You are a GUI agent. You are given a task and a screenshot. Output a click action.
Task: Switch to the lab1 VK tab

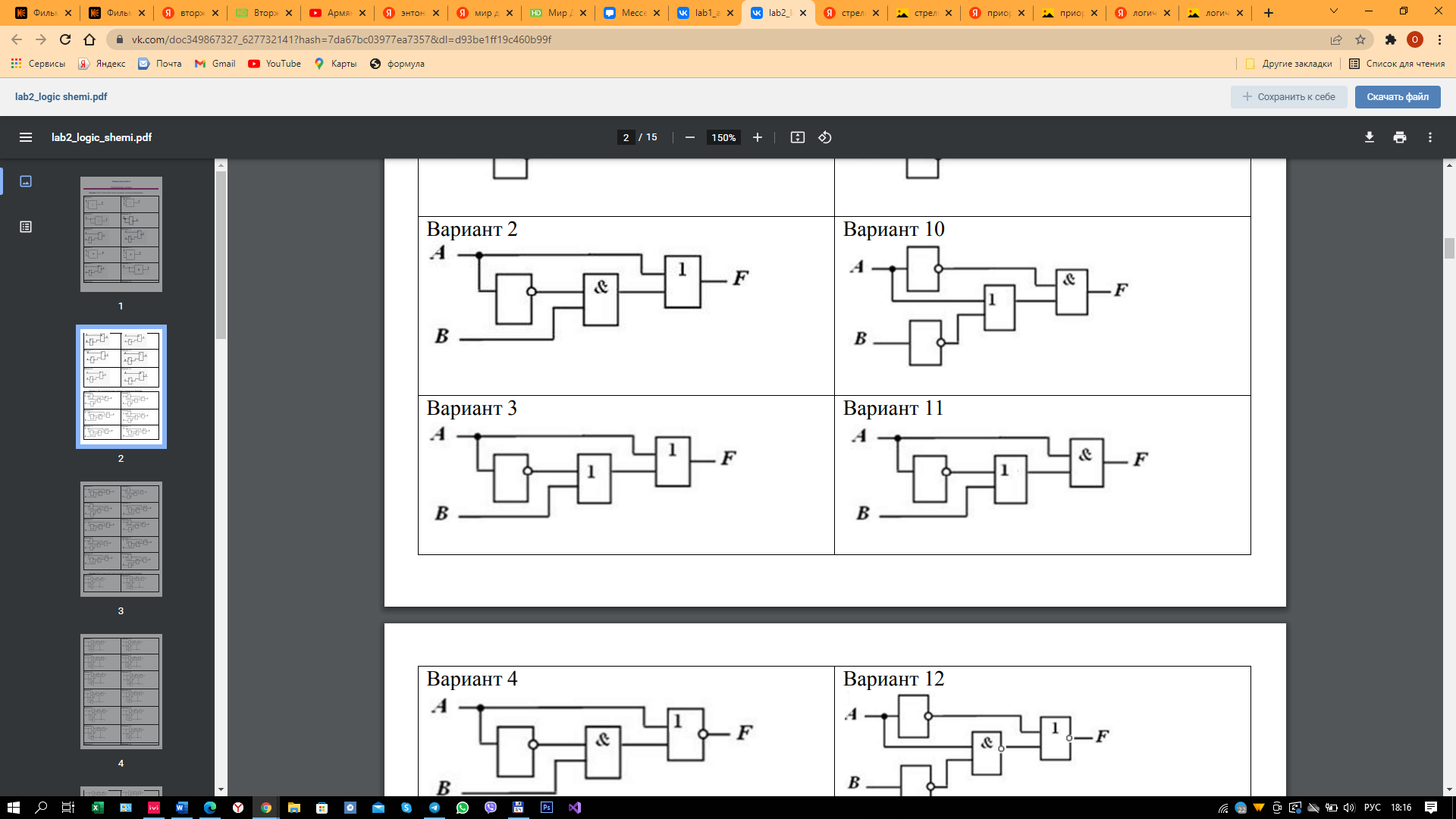705,13
